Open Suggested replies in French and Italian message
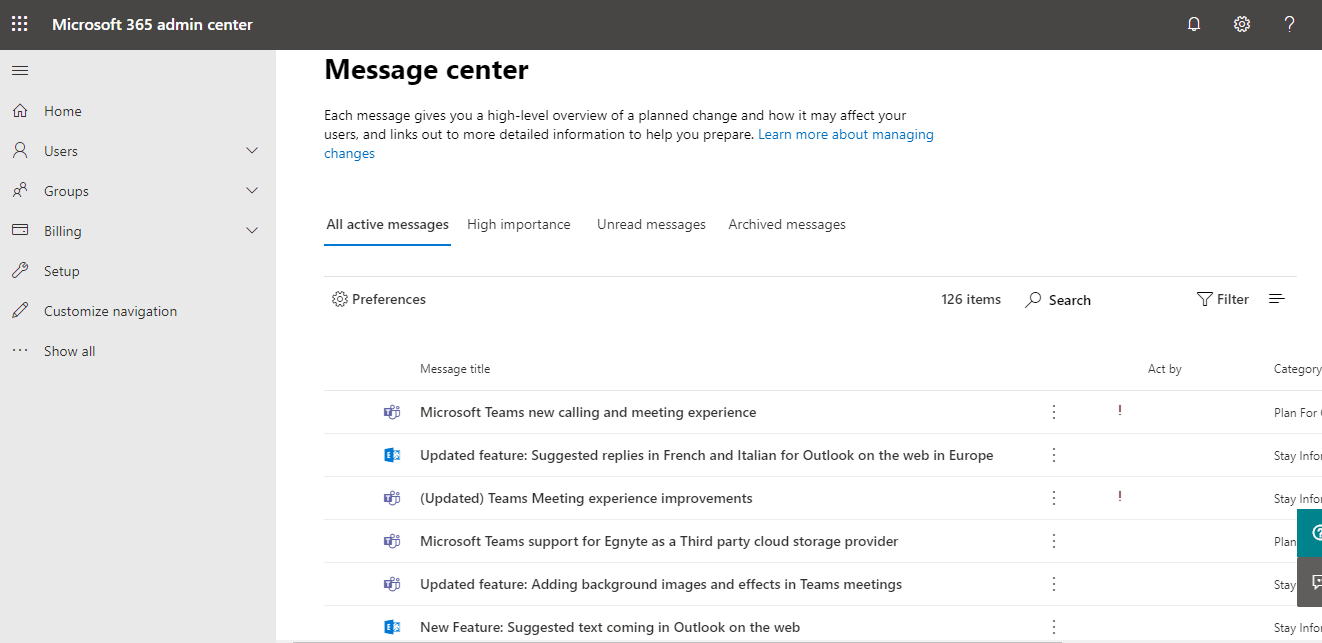The height and width of the screenshot is (643, 1322). 707,455
